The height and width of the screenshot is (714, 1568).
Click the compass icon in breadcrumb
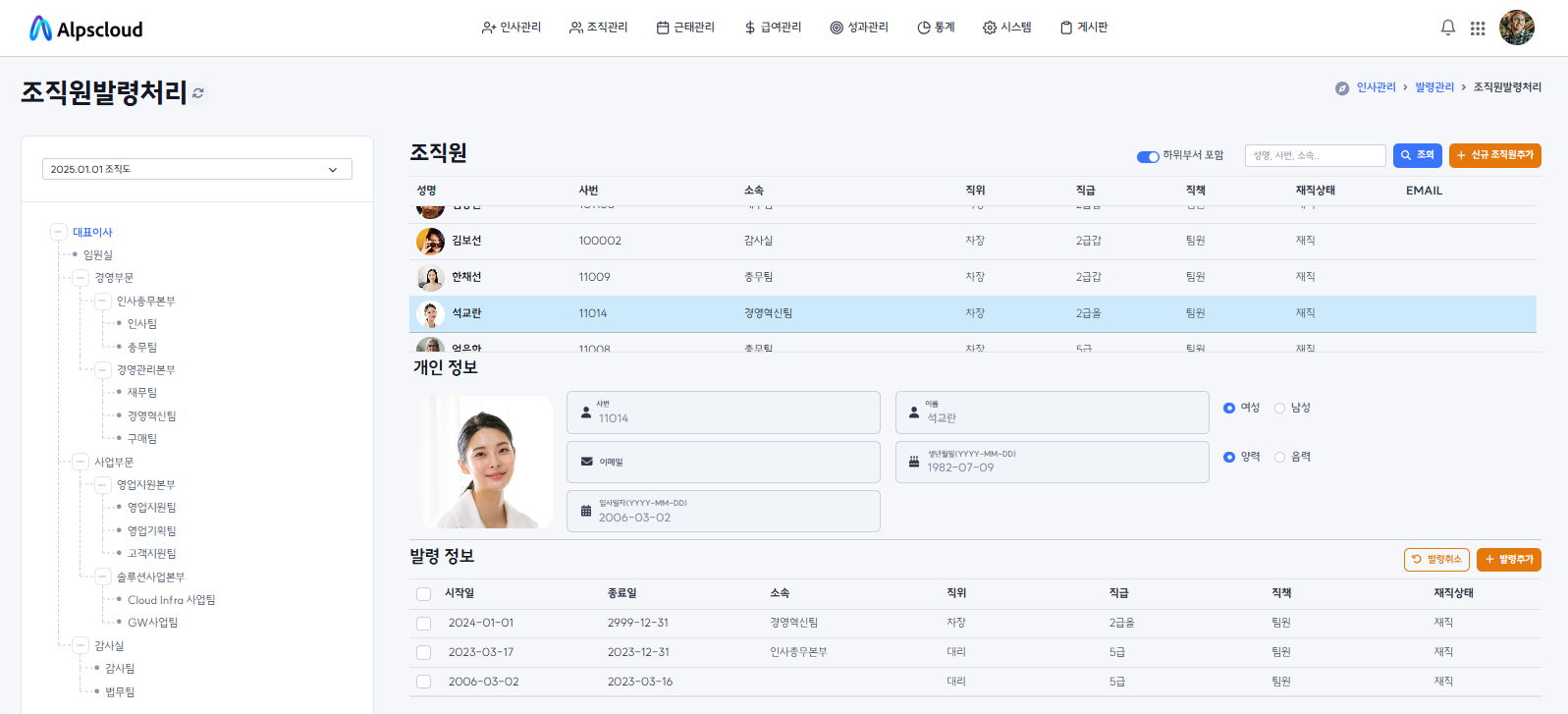[x=1342, y=88]
